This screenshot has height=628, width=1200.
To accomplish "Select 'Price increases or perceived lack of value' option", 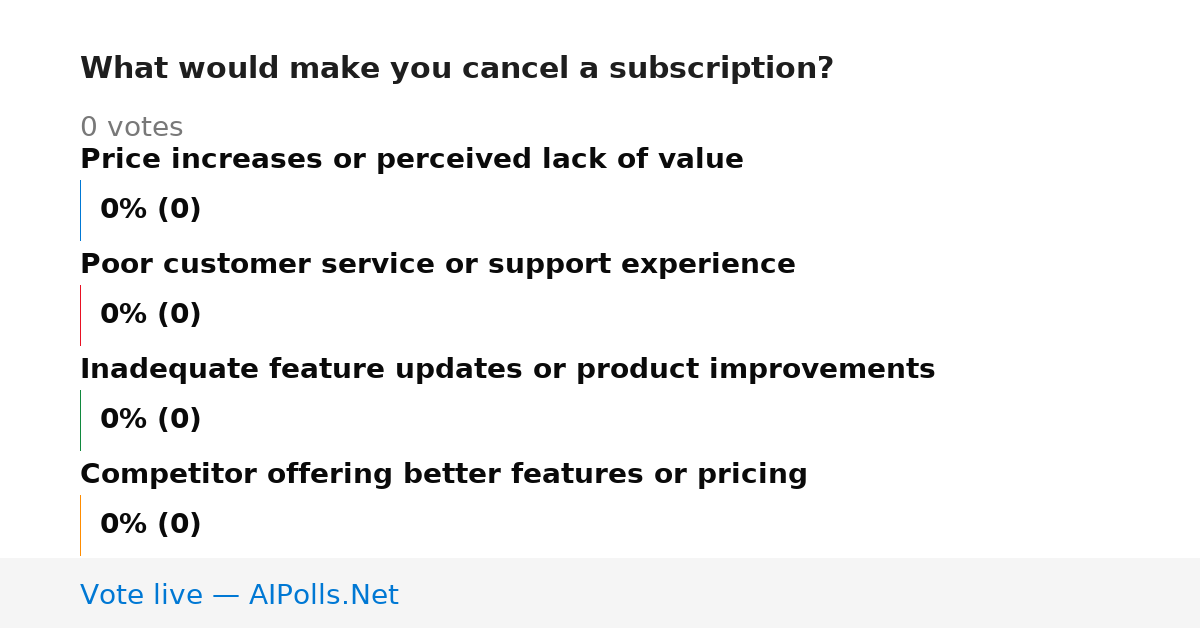I will (412, 160).
